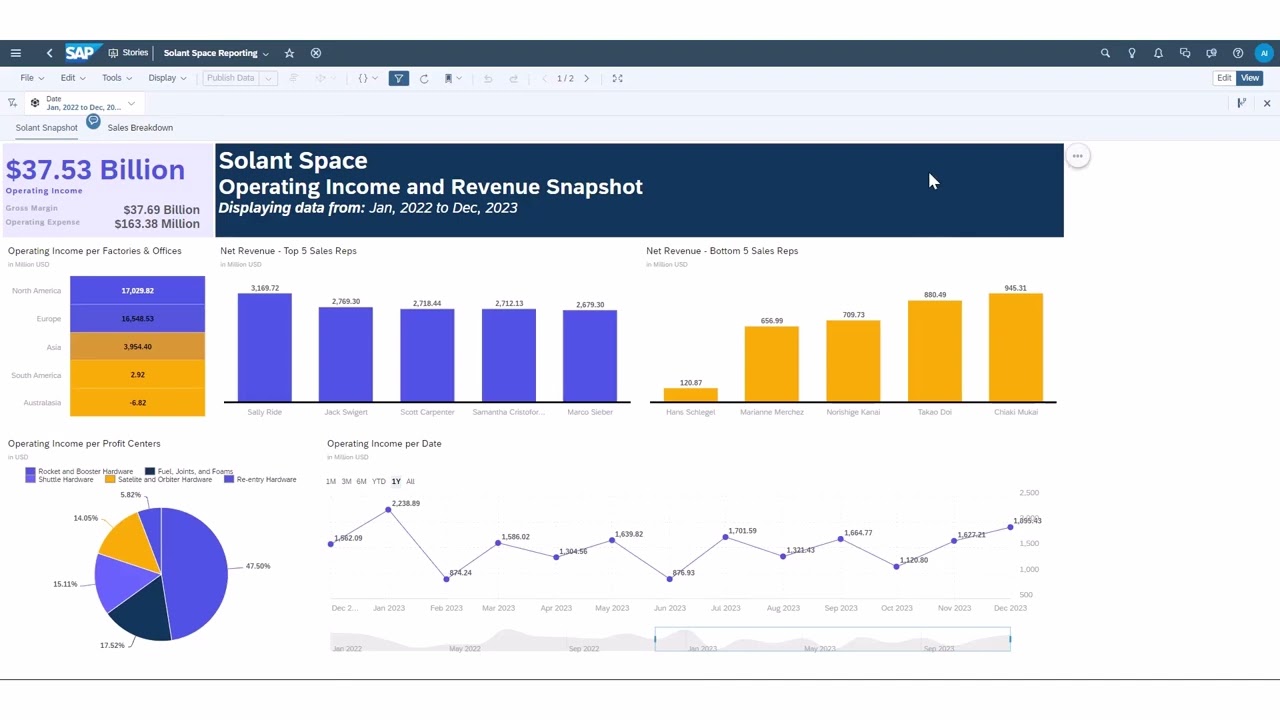Open the bookmark dropdown in toolbar
Screen dimensions: 1280x720
click(452, 78)
